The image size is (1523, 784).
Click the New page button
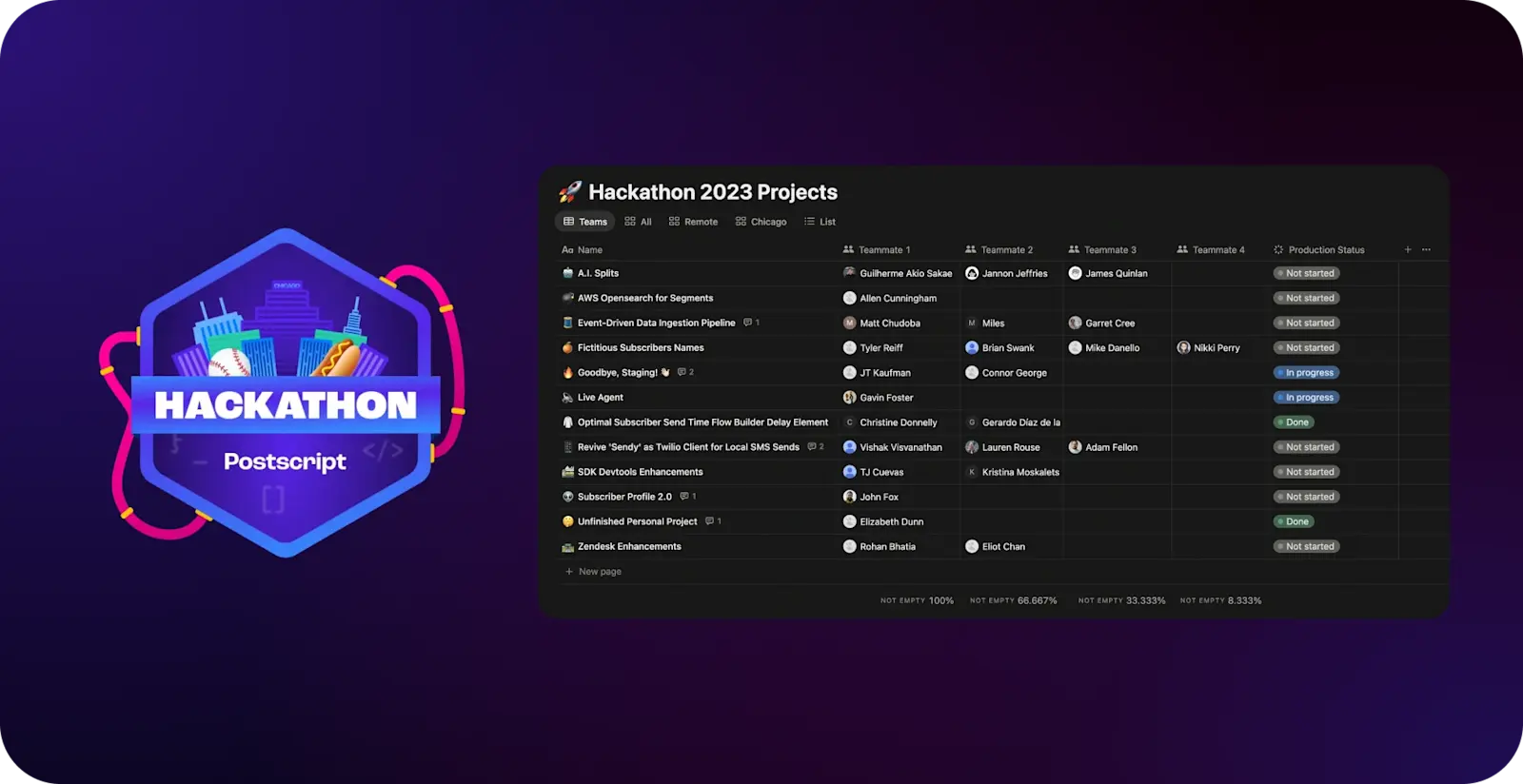click(x=593, y=572)
